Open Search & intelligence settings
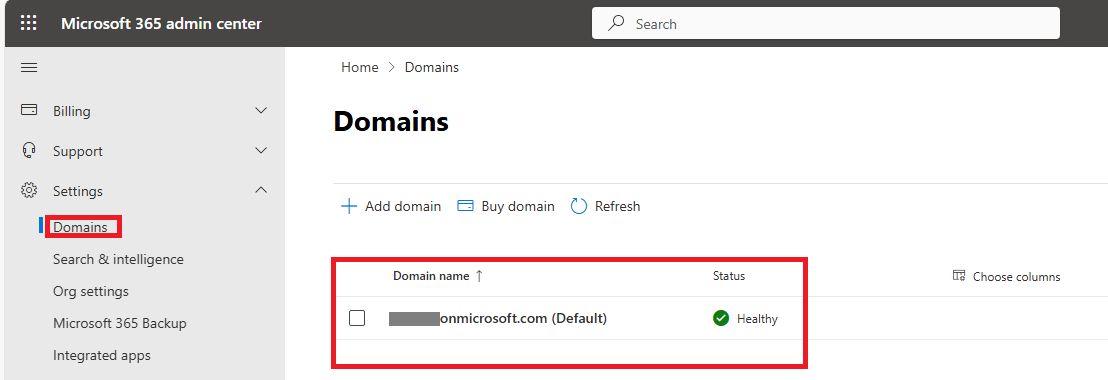1108x380 pixels. tap(118, 259)
